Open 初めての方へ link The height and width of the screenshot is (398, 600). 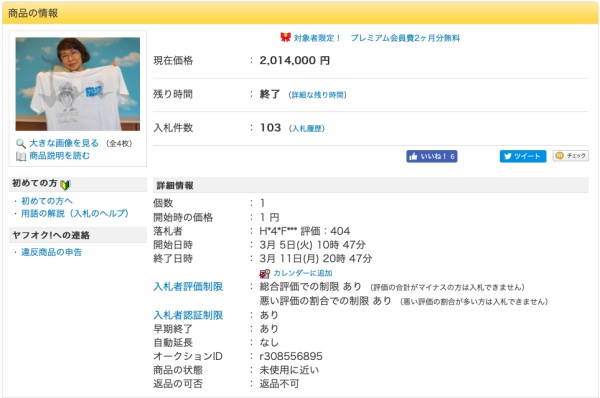(x=47, y=201)
